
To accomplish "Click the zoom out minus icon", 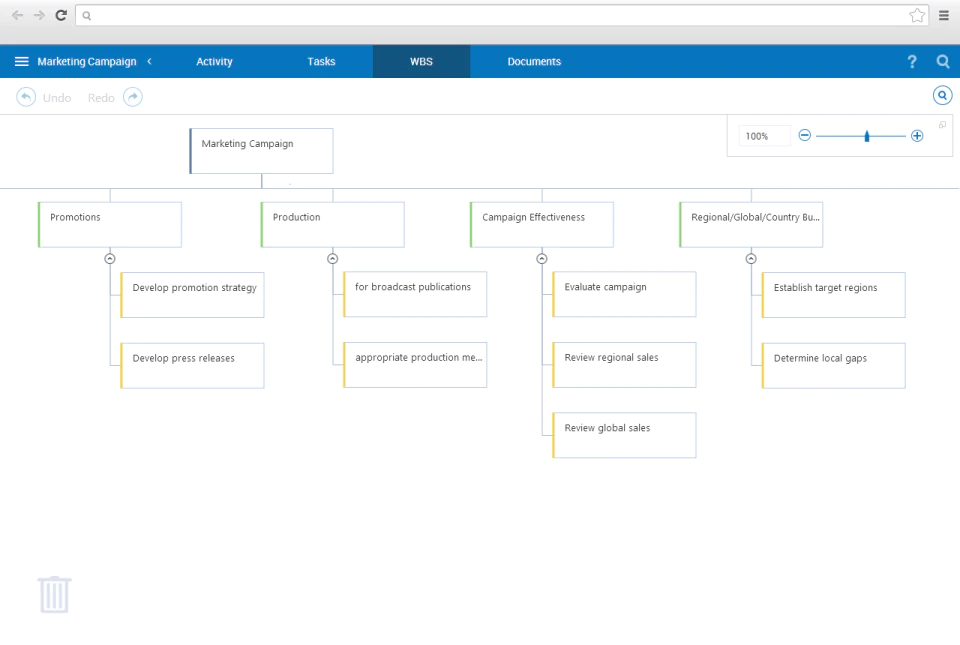I will [804, 135].
